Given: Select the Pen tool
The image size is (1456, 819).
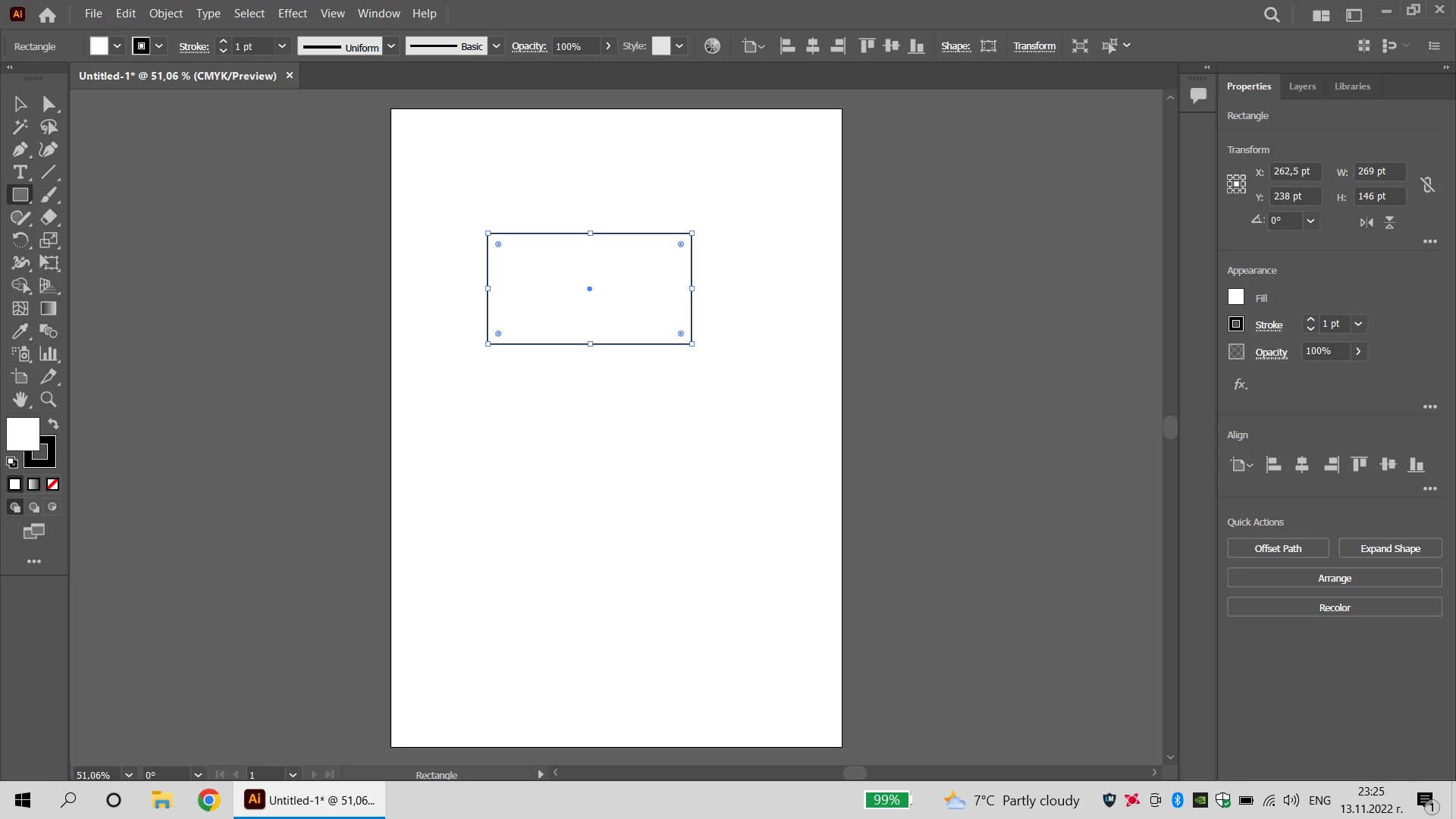Looking at the screenshot, I should click(x=20, y=149).
